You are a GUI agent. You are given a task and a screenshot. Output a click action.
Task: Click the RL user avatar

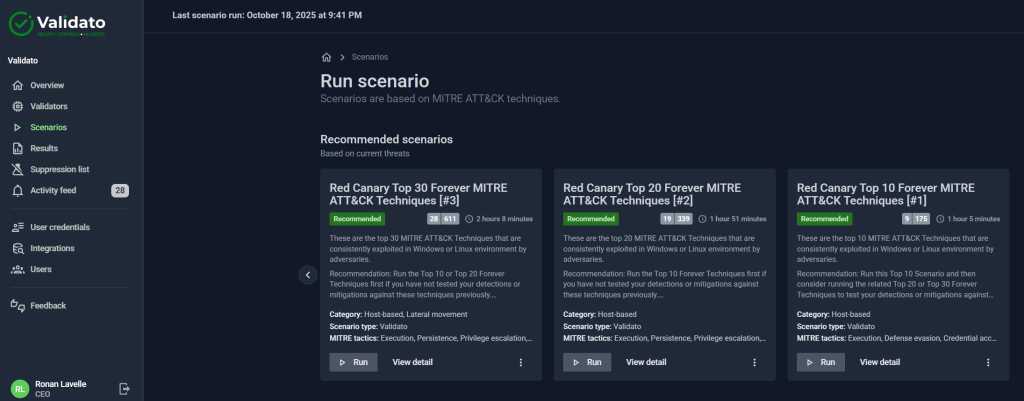tap(20, 388)
